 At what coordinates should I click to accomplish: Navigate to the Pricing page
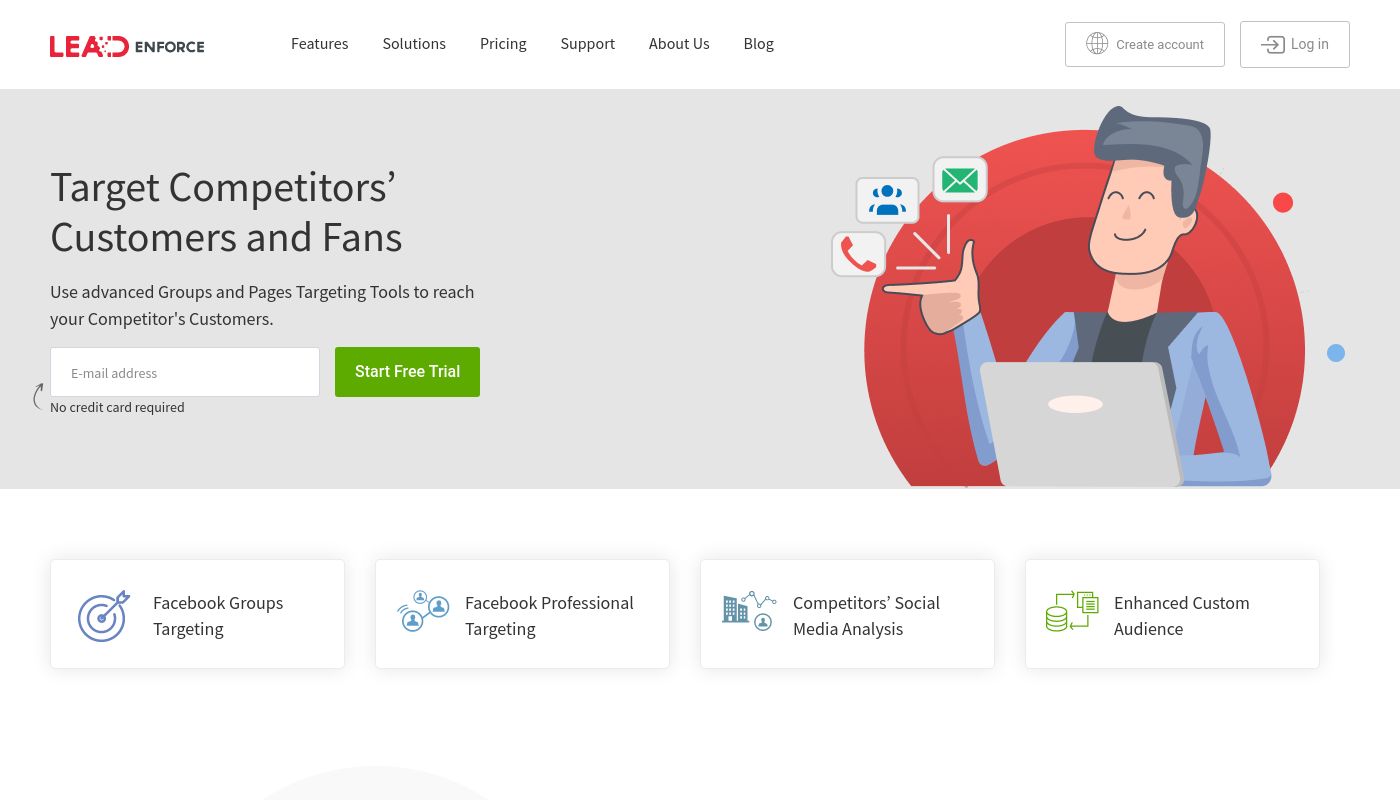point(503,43)
